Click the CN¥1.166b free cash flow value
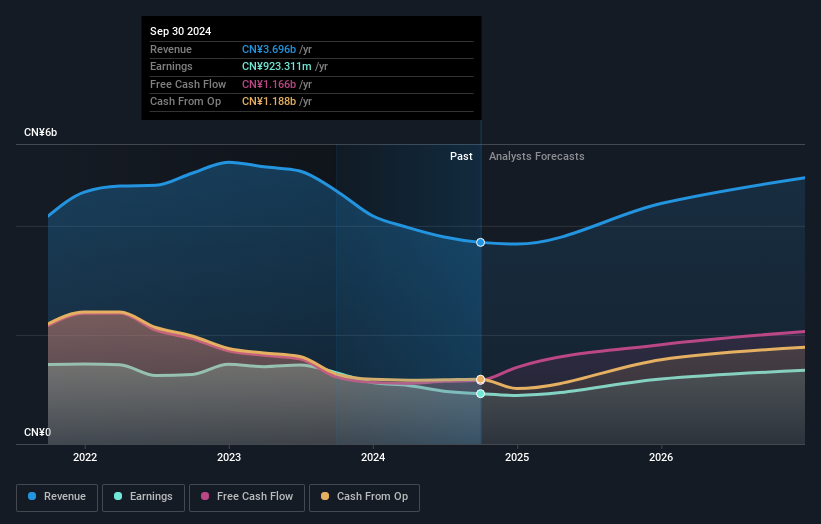Viewport: 821px width, 524px height. [x=269, y=84]
